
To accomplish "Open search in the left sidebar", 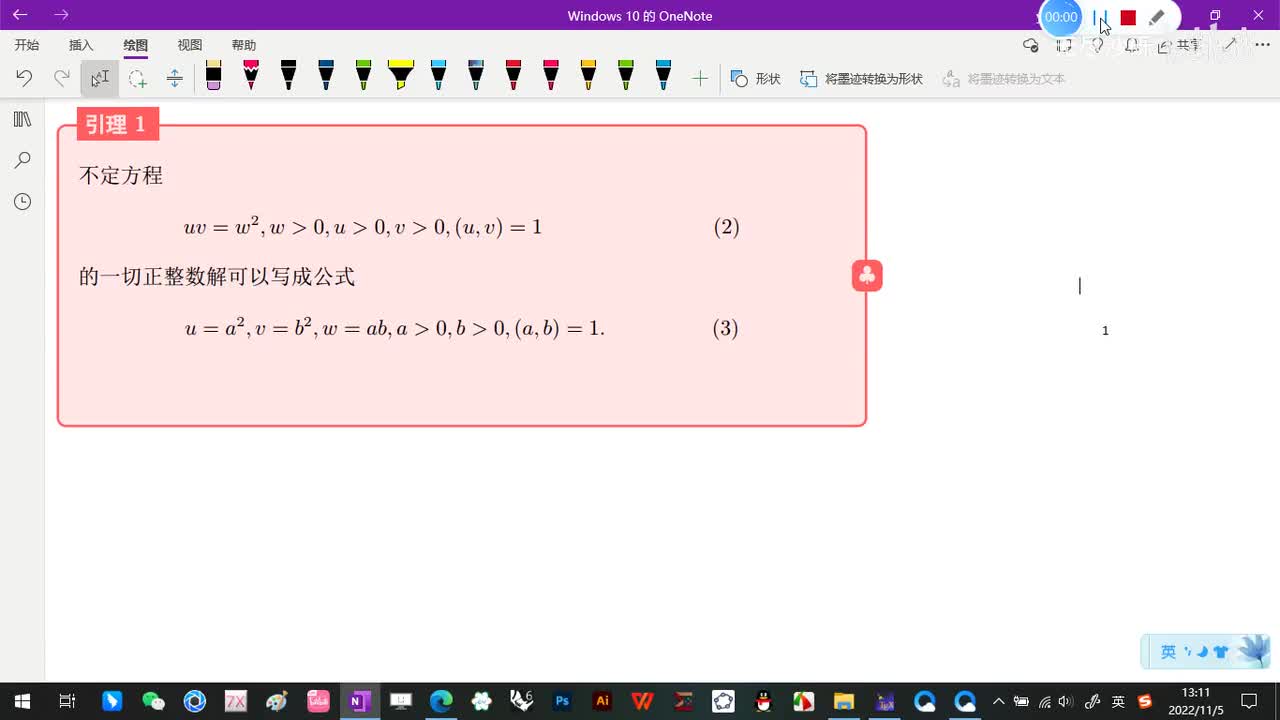I will coord(22,160).
